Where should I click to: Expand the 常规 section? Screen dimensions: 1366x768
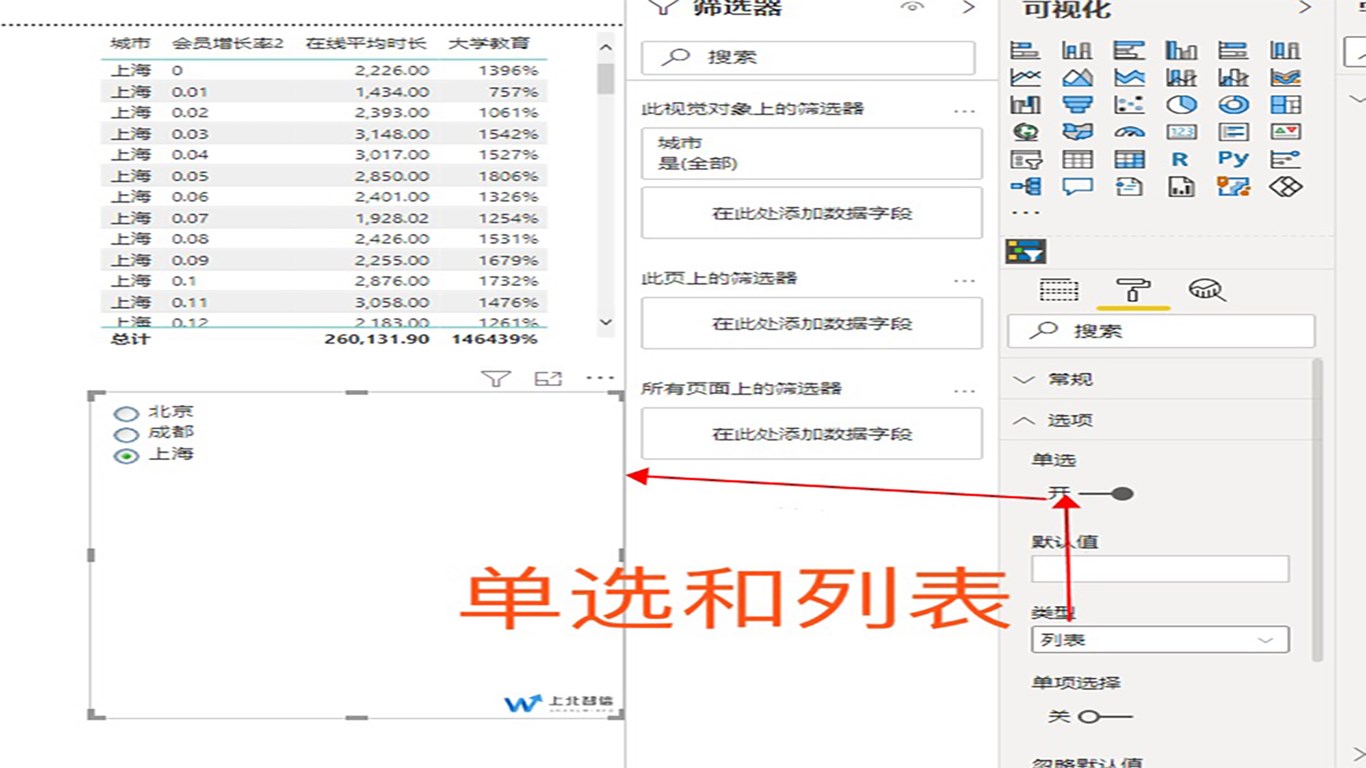click(x=1158, y=379)
